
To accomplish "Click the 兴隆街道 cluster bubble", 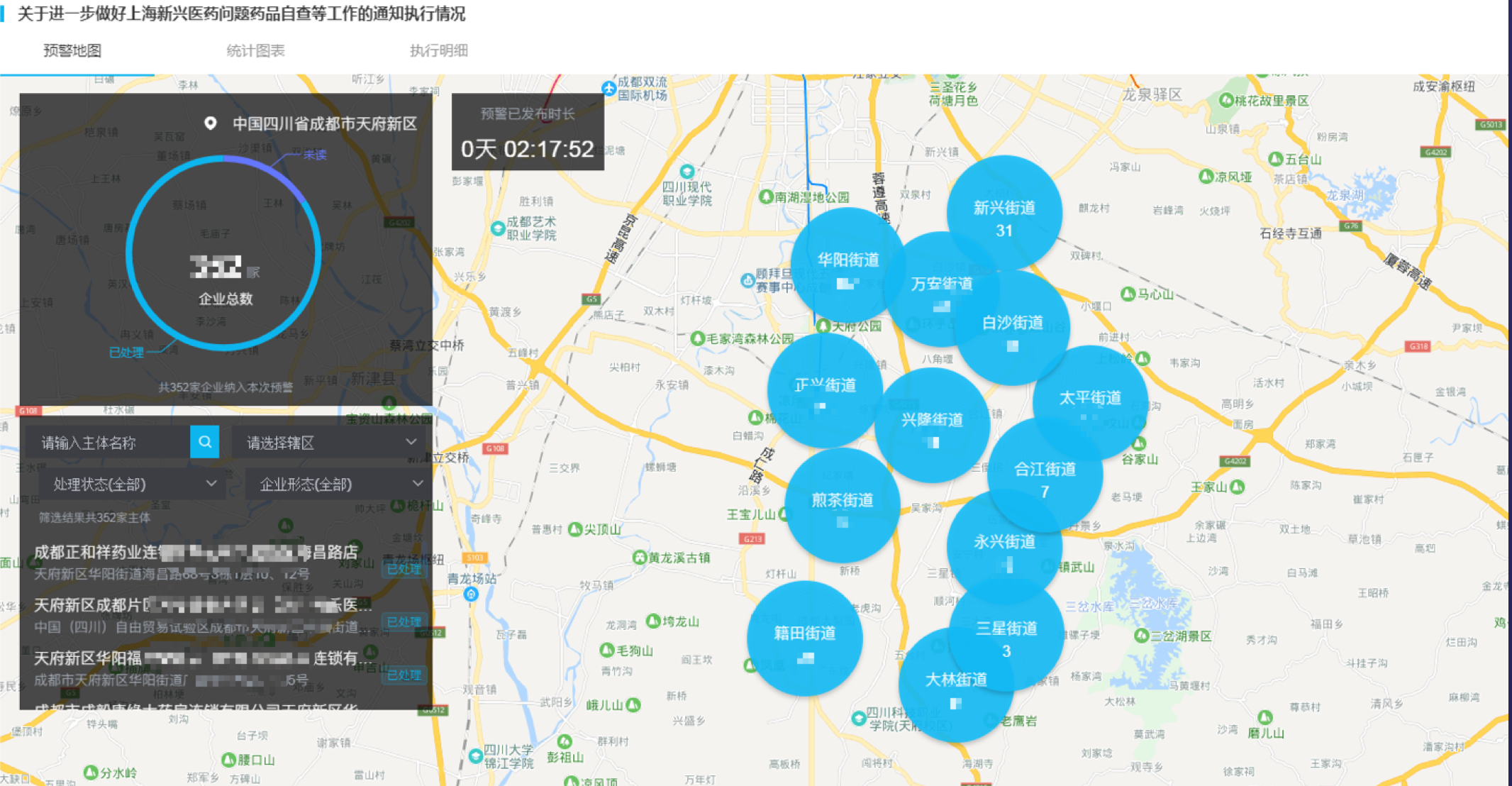I will (932, 425).
